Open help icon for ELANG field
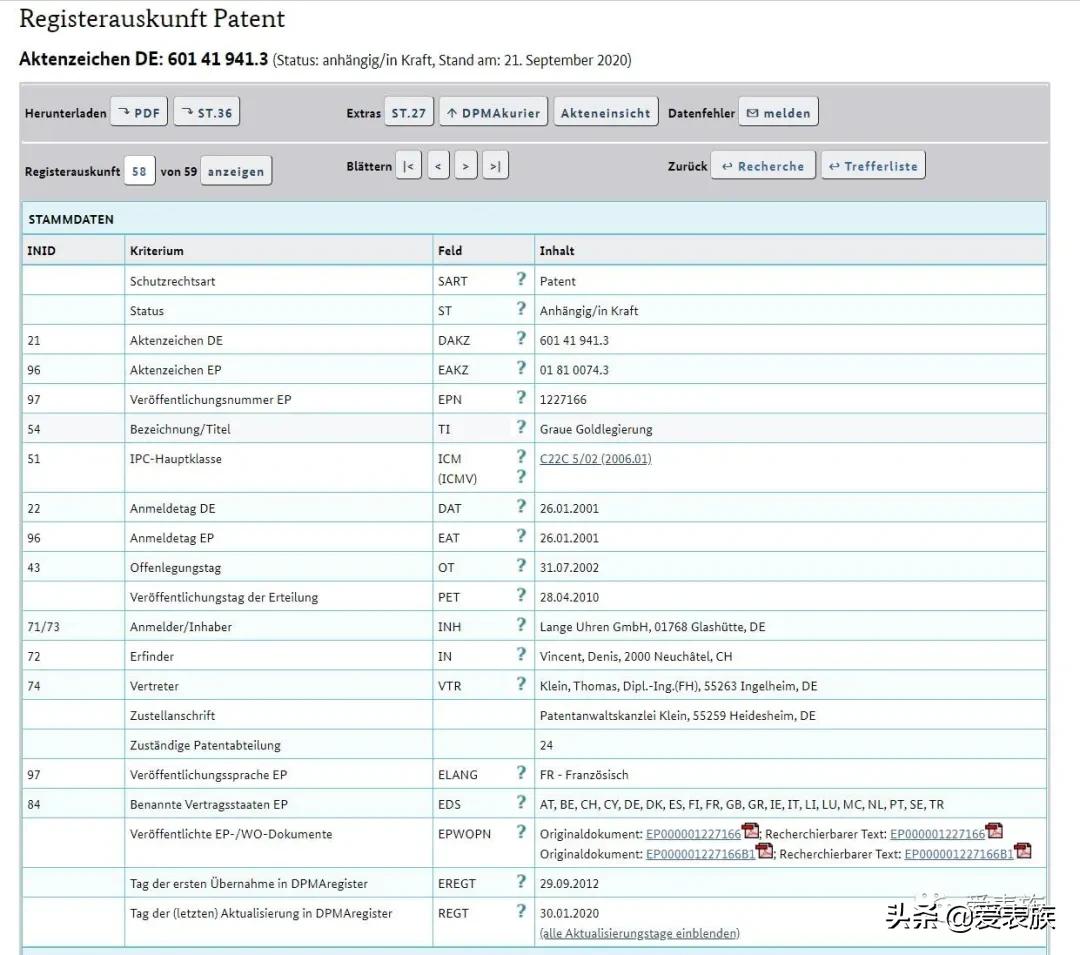 (x=521, y=773)
